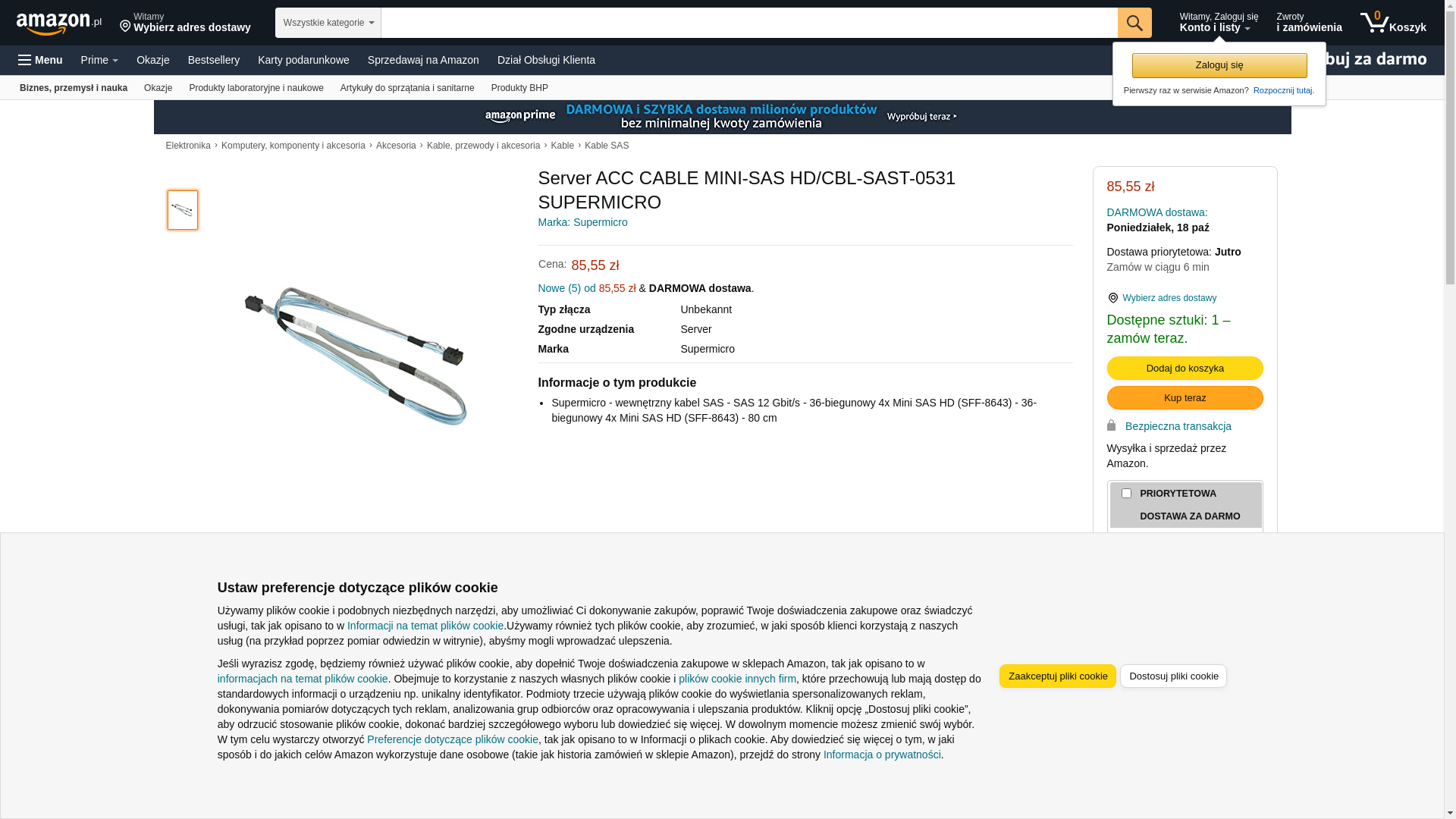
Task: Click the main SAS cable product image
Action: coord(356,355)
